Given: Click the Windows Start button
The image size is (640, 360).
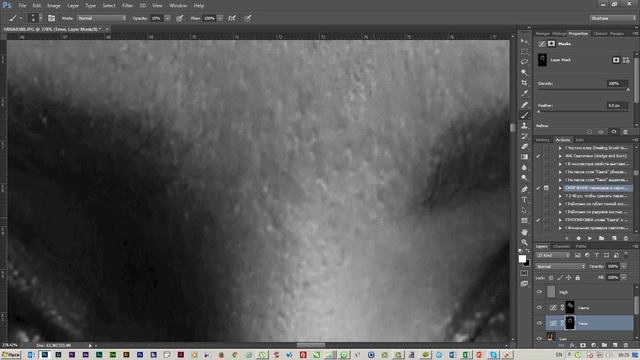Looking at the screenshot, I should point(11,355).
